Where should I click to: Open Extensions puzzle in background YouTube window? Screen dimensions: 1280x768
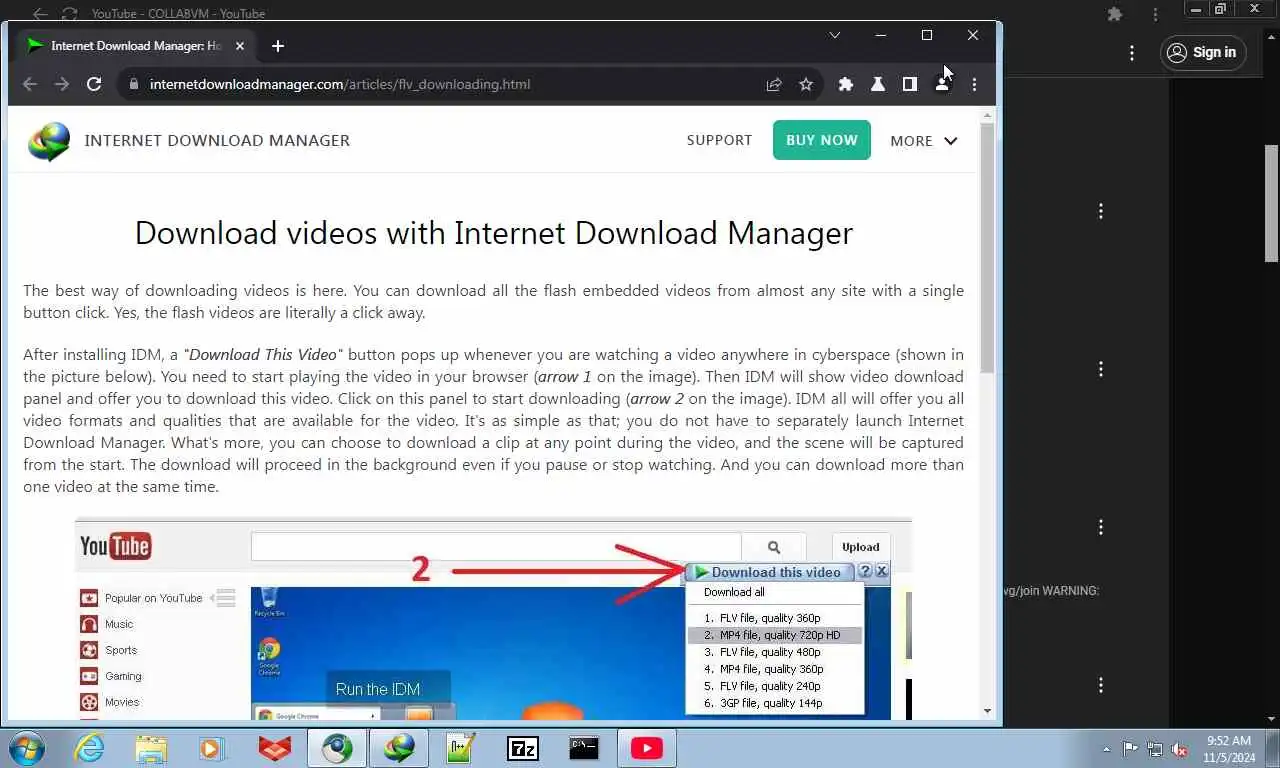coord(1115,14)
